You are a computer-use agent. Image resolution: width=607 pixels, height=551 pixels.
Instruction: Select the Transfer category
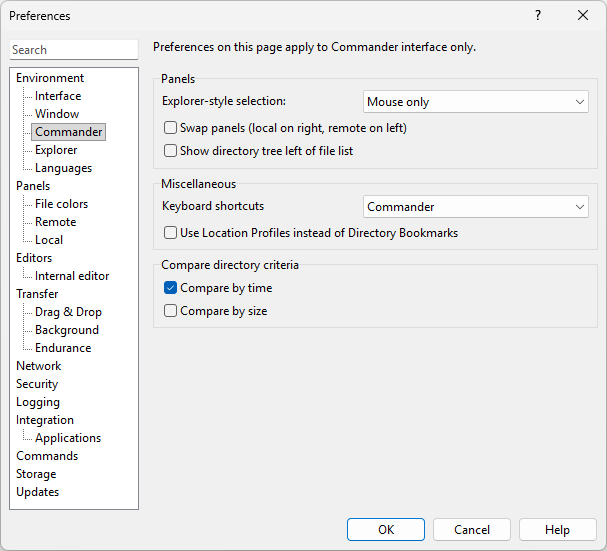coord(37,294)
